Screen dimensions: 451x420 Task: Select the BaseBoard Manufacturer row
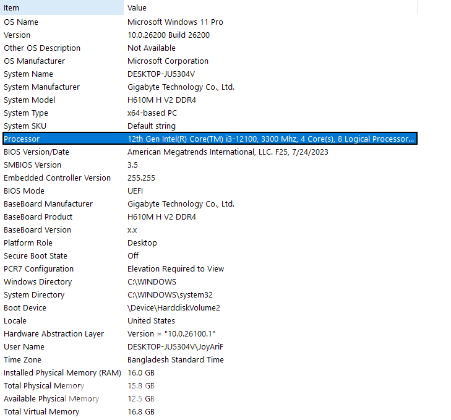[x=209, y=204]
